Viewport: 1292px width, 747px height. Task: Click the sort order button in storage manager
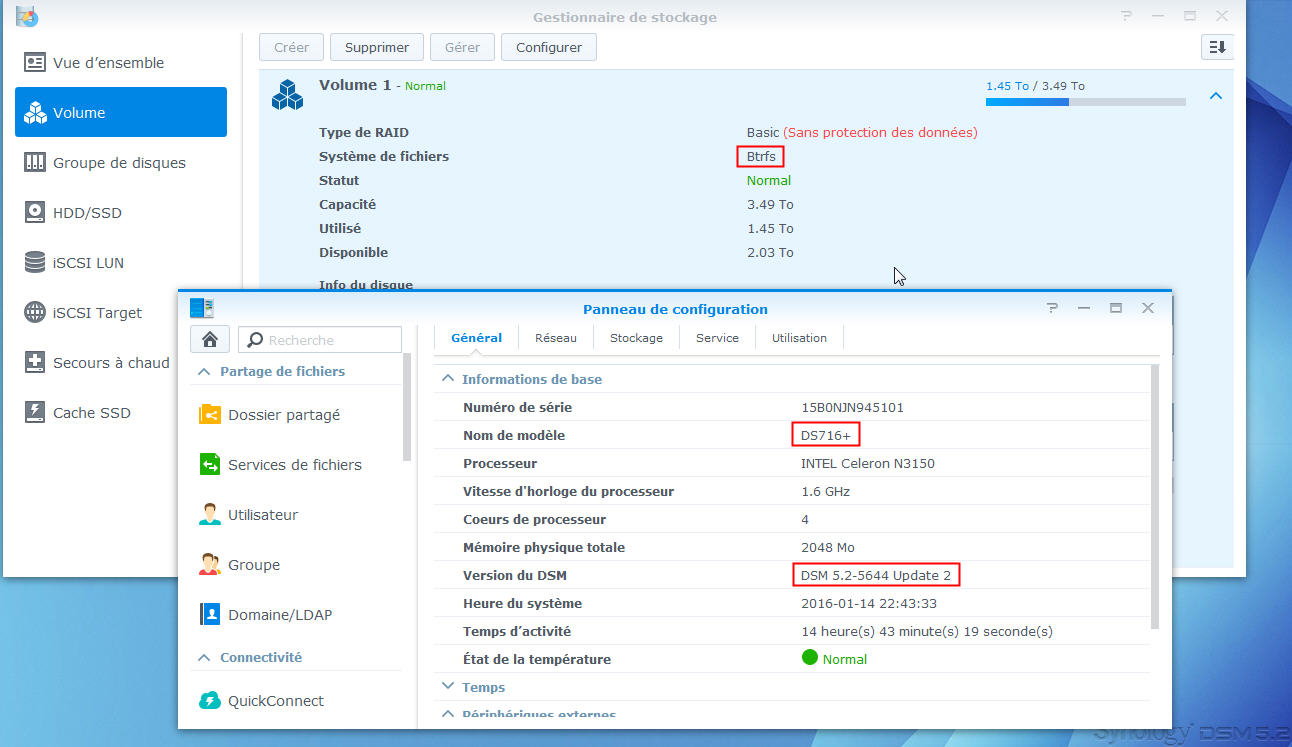pyautogui.click(x=1217, y=47)
